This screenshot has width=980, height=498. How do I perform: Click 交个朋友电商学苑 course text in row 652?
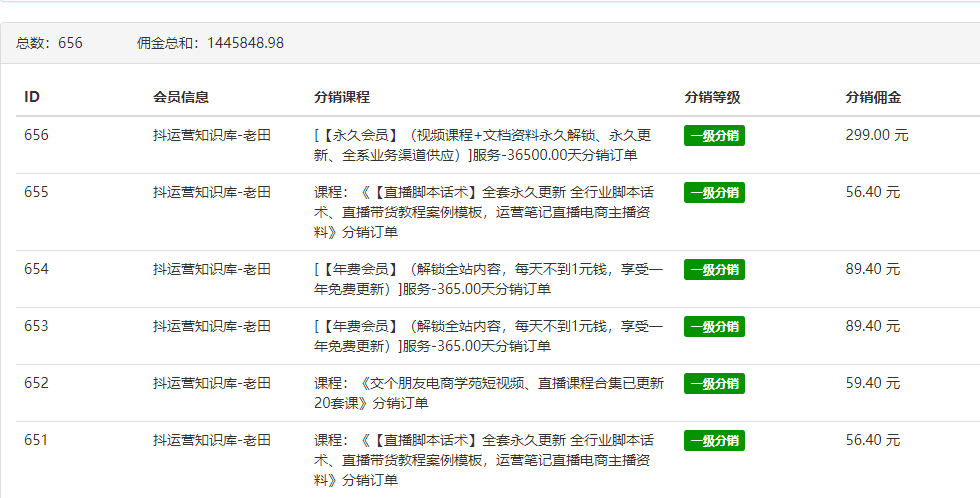[489, 392]
